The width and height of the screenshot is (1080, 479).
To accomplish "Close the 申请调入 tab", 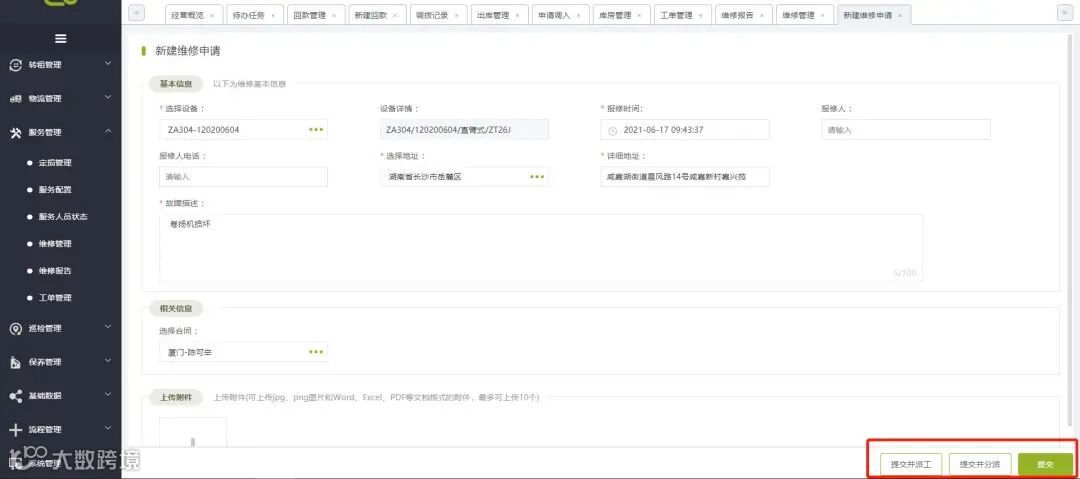I will [x=579, y=15].
